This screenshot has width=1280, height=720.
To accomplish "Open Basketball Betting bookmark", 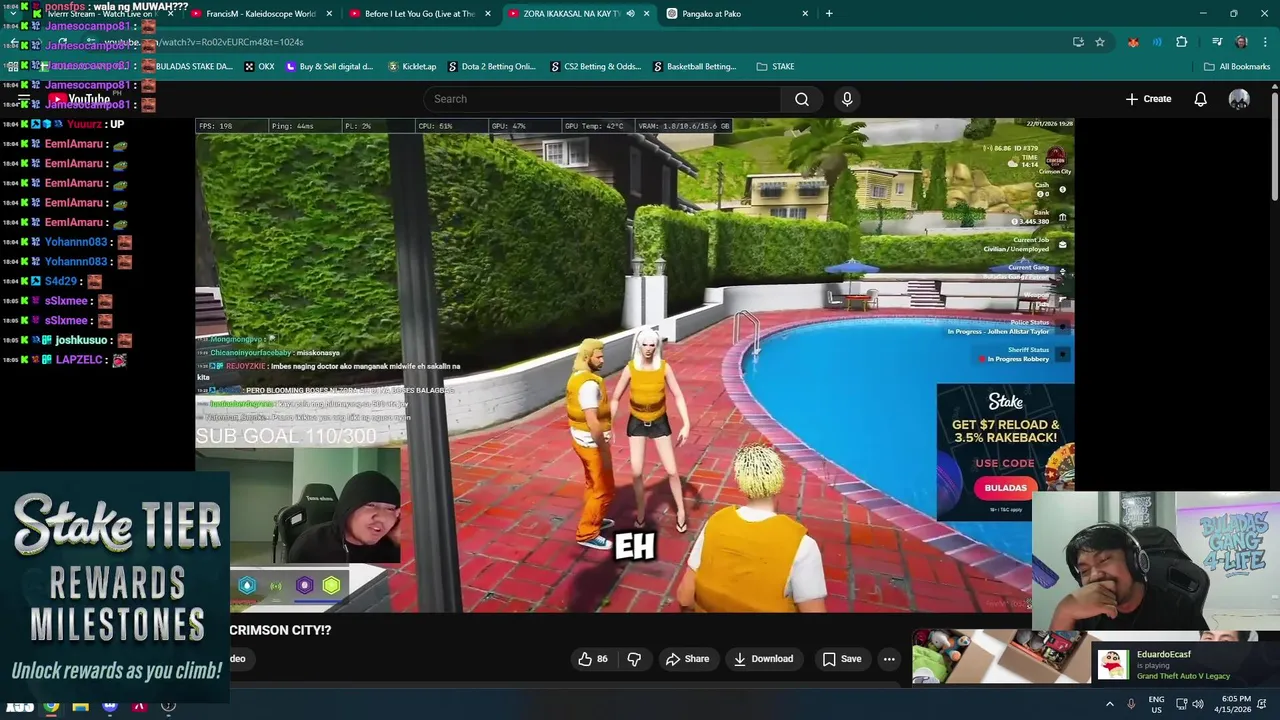I will coord(694,66).
